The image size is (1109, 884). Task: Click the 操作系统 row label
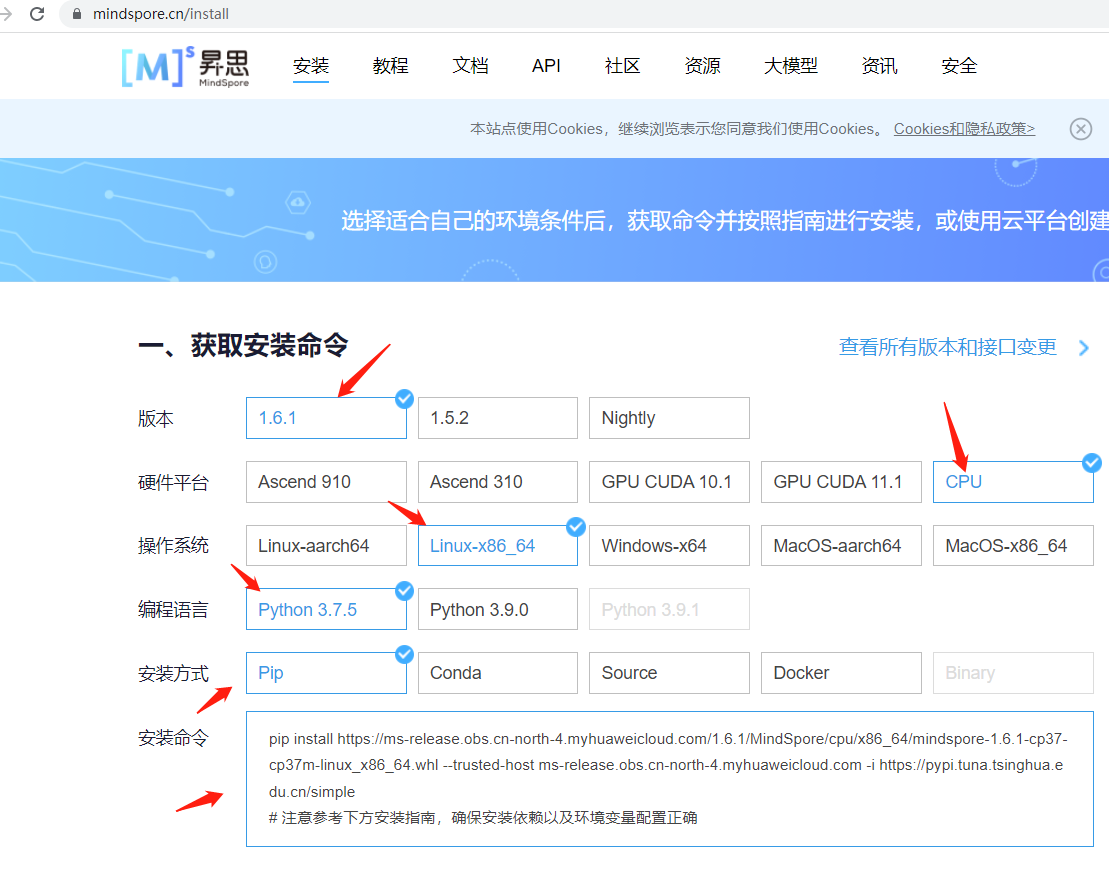pyautogui.click(x=173, y=546)
